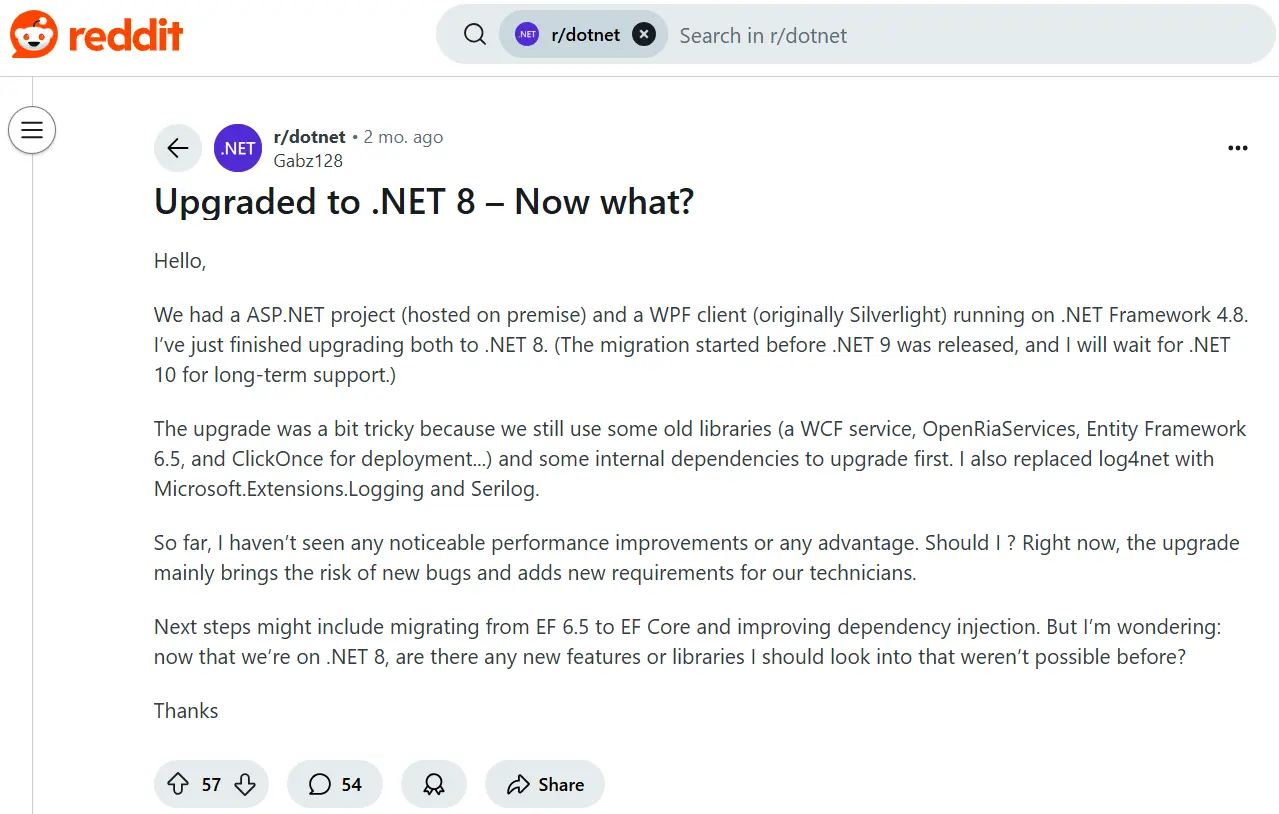Click the award ribbon icon
Image resolution: width=1279 pixels, height=814 pixels.
click(433, 784)
